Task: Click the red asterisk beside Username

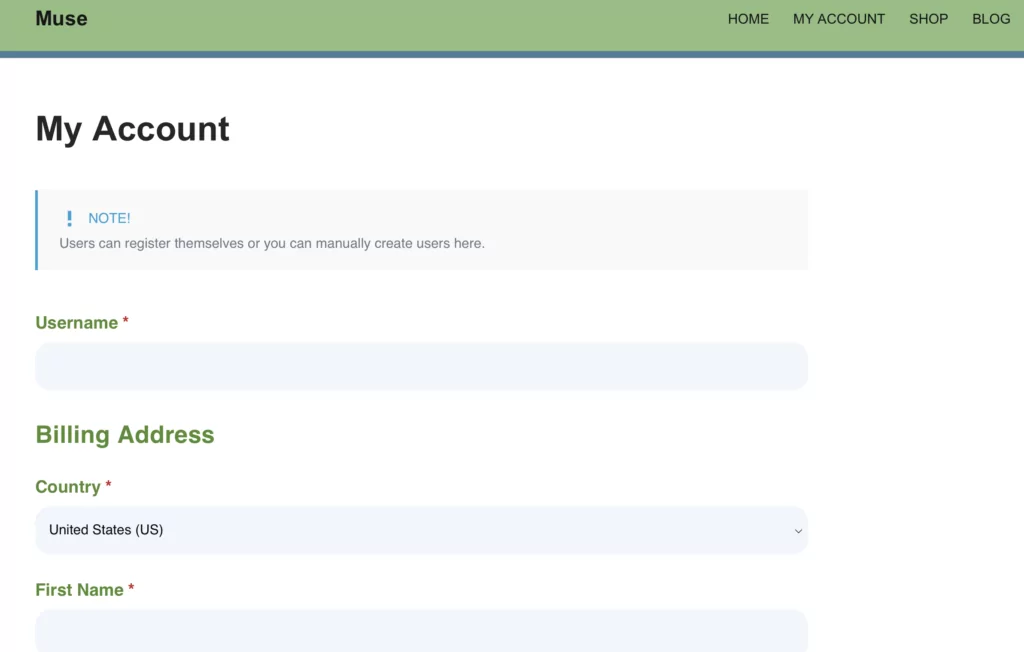Action: point(126,322)
